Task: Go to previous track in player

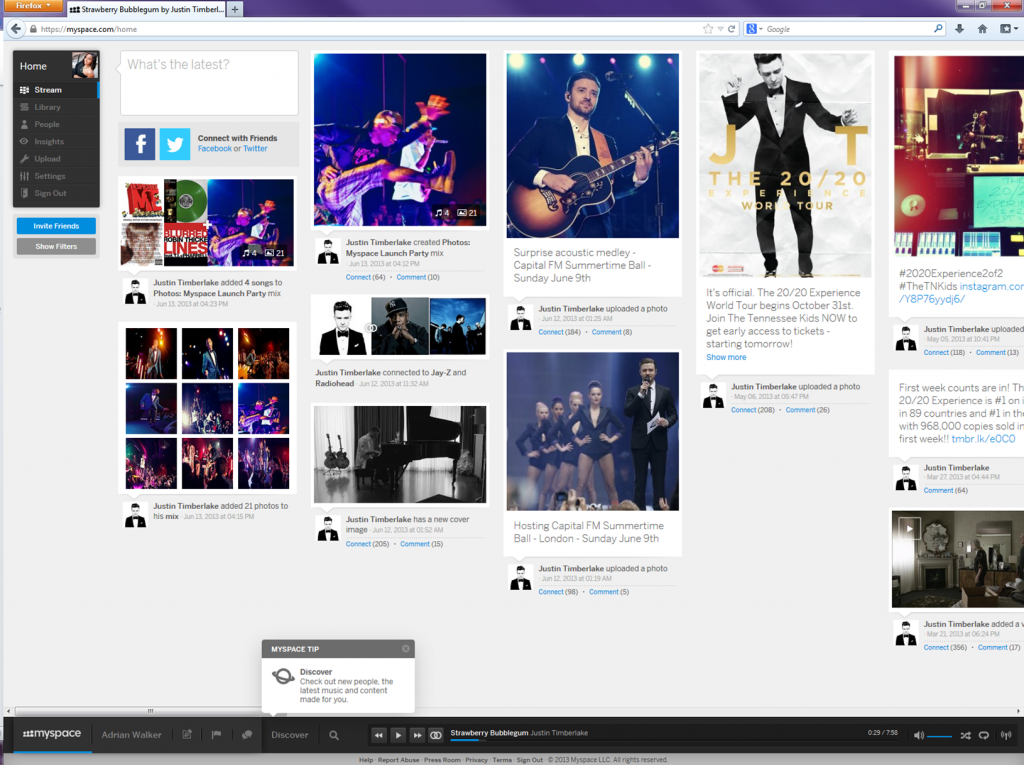Action: [x=379, y=735]
